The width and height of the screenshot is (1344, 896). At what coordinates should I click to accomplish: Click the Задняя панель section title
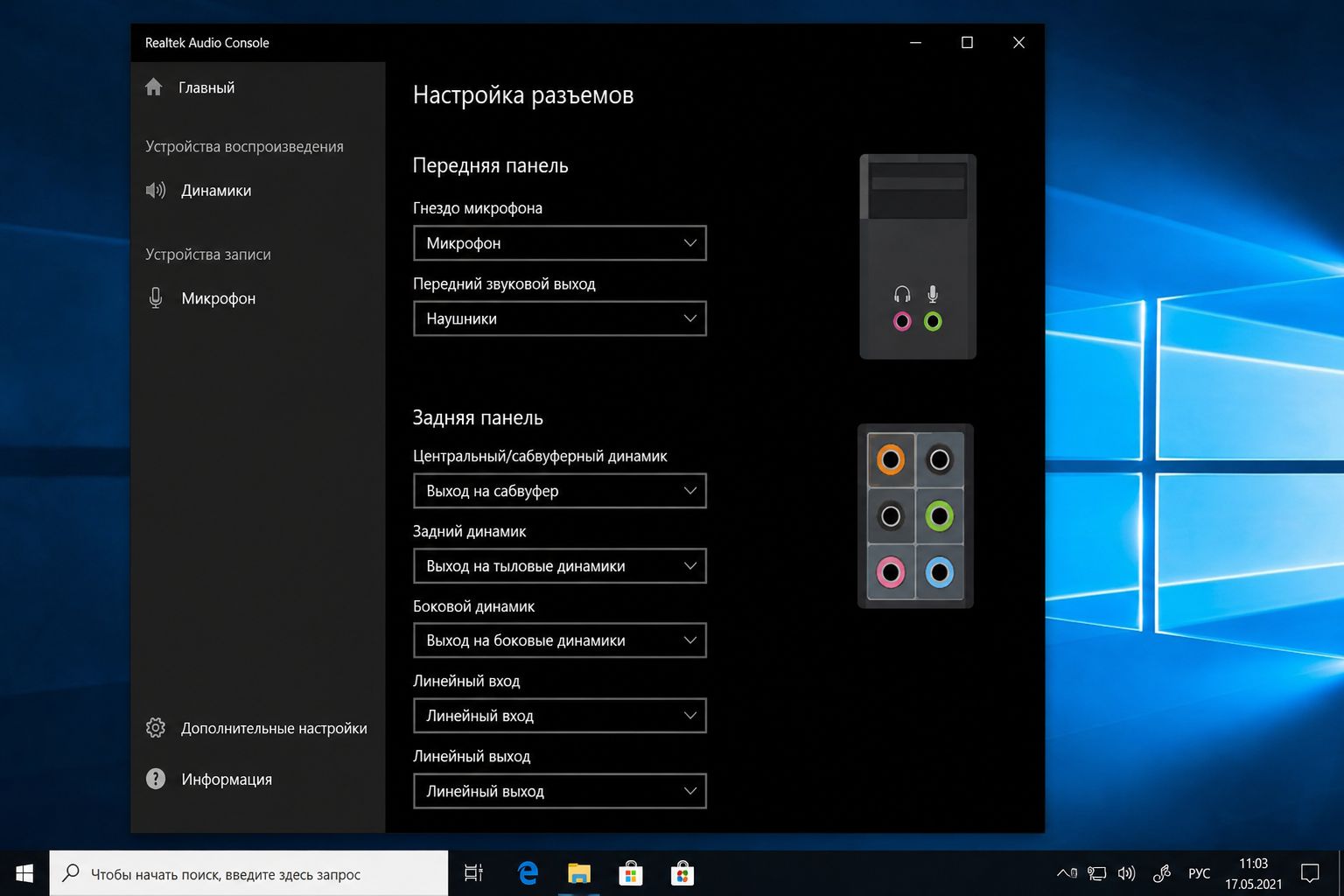pyautogui.click(x=478, y=417)
